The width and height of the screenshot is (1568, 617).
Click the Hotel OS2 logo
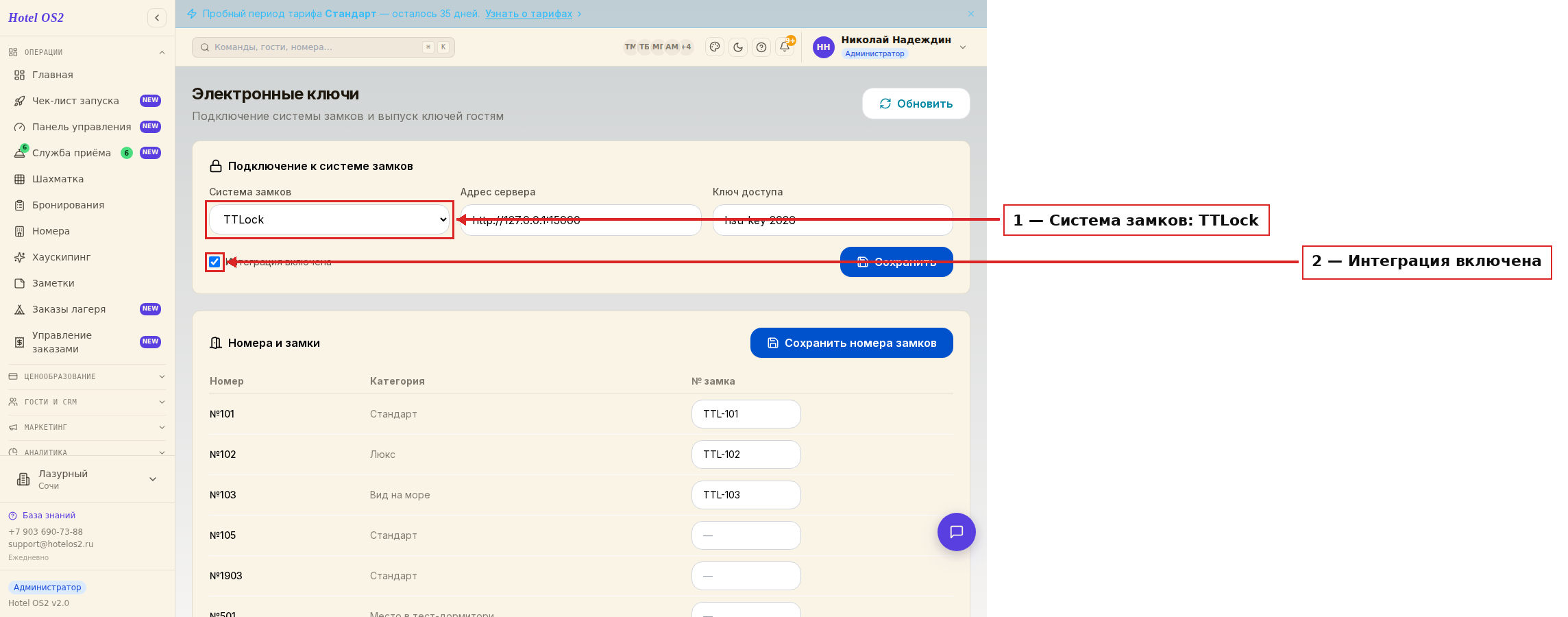click(x=36, y=18)
